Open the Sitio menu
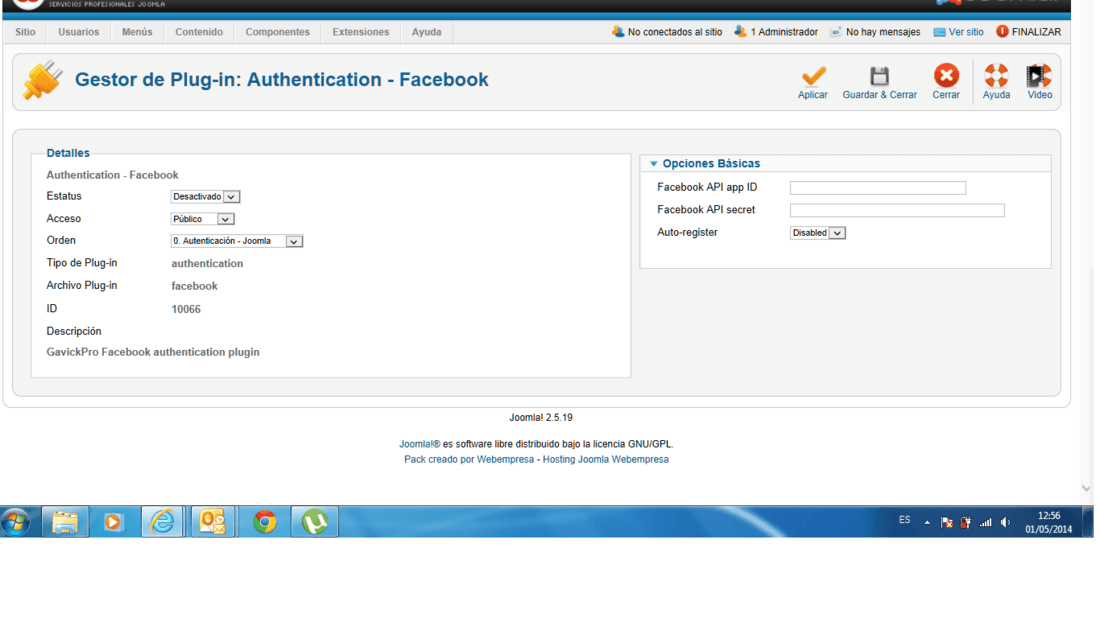 pos(25,32)
